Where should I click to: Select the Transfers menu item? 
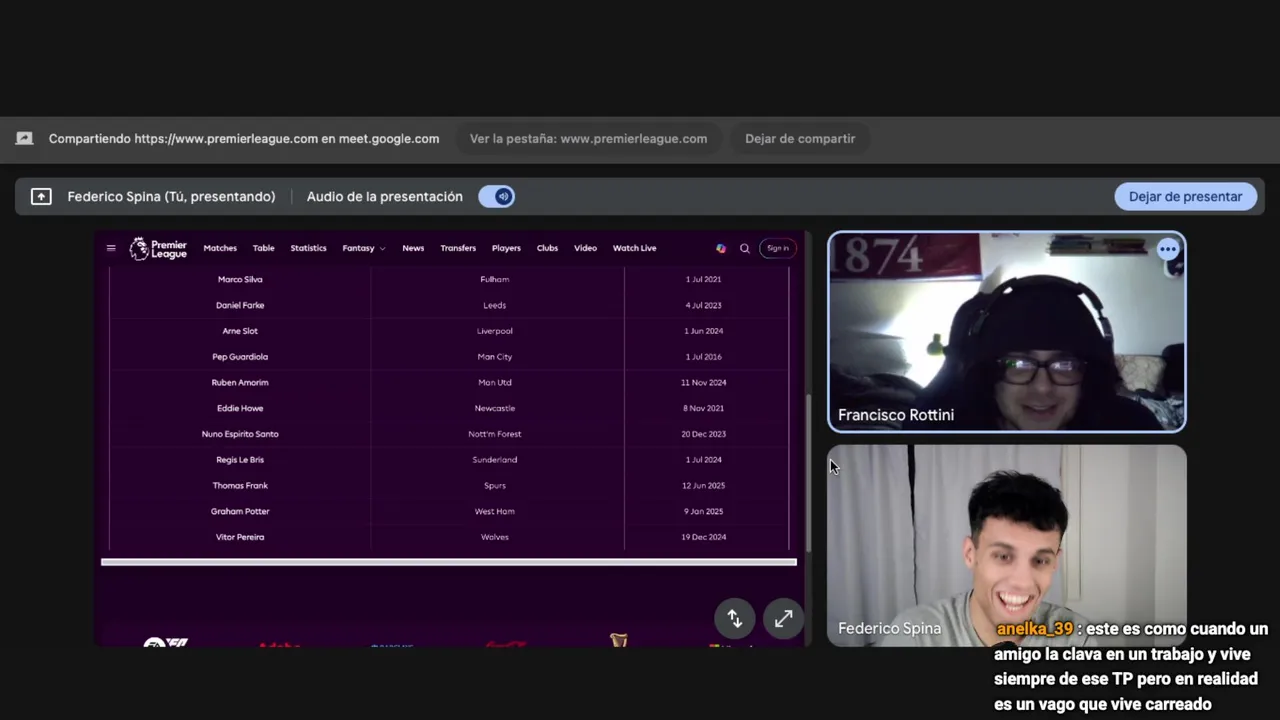pyautogui.click(x=458, y=248)
